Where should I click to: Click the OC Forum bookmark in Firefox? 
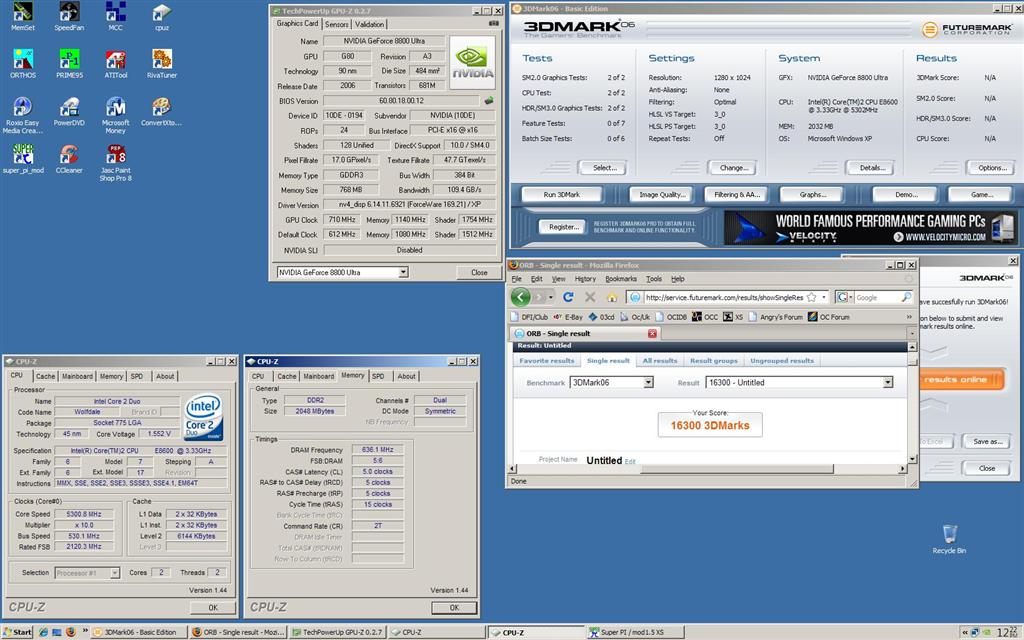click(x=829, y=317)
